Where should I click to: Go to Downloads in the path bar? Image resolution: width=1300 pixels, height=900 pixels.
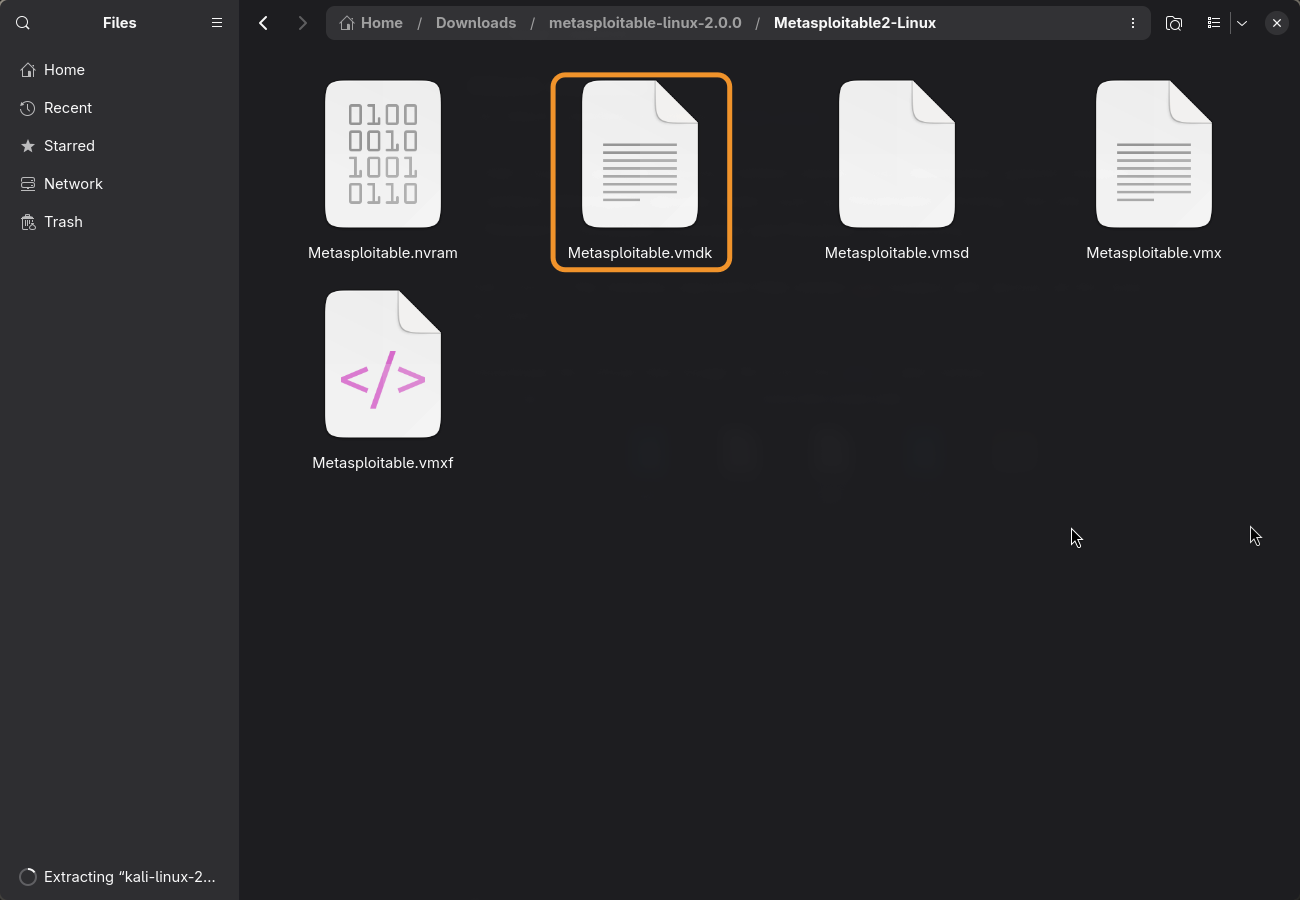tap(476, 23)
